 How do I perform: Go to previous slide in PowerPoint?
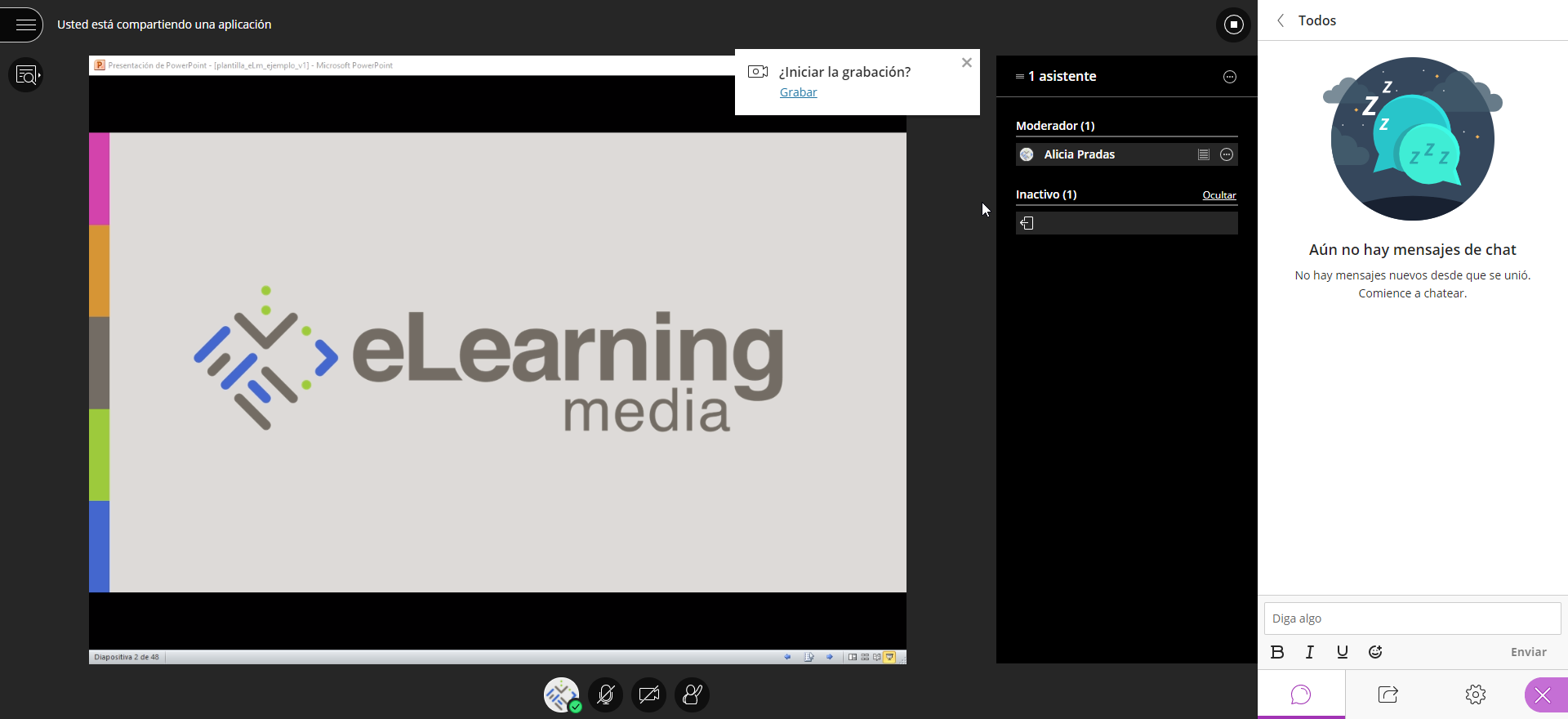coord(787,657)
